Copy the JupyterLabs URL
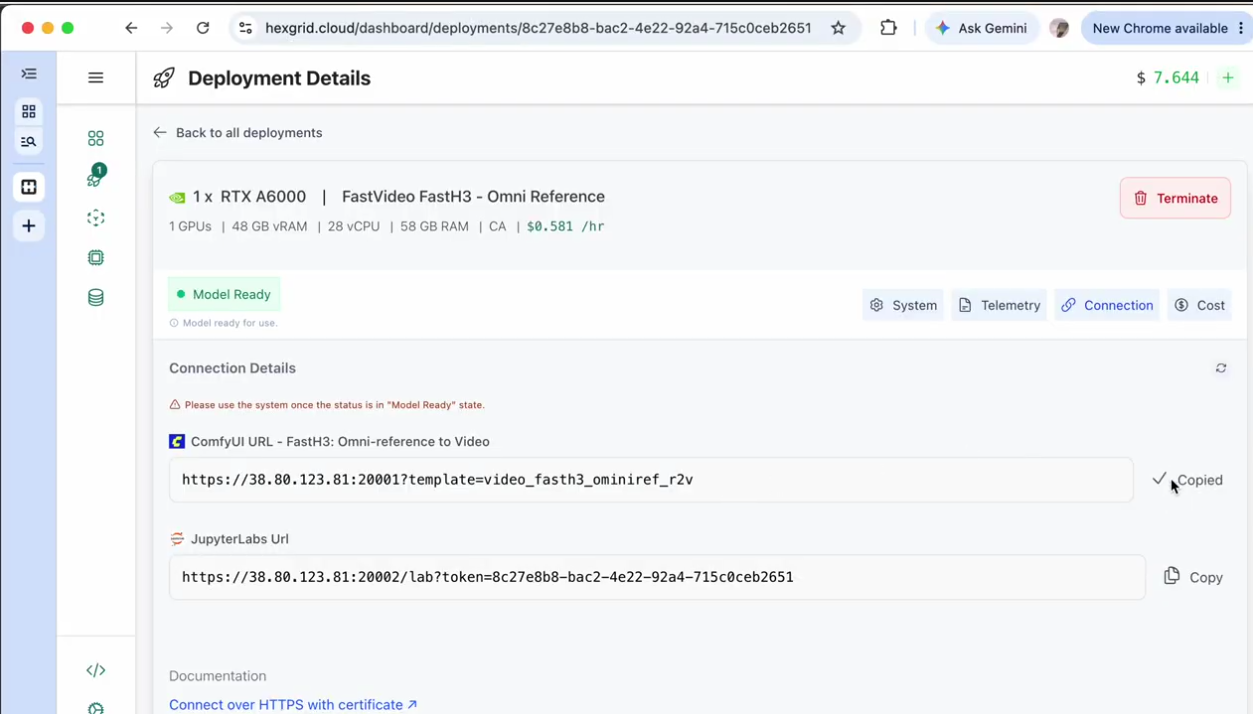 [x=1193, y=577]
